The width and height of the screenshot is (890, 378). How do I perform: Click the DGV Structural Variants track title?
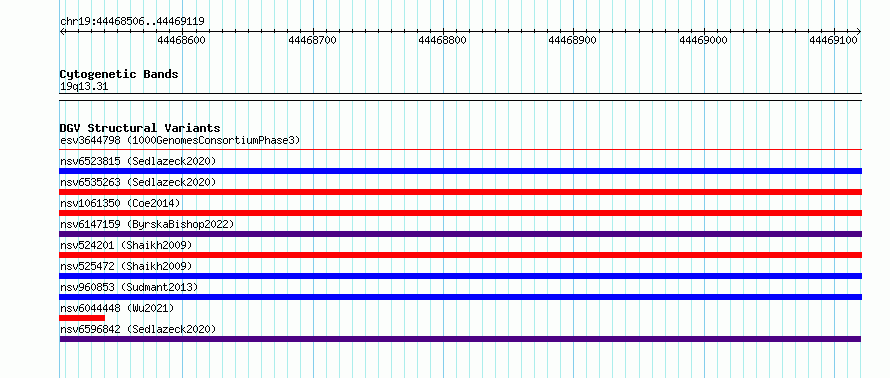[x=140, y=128]
